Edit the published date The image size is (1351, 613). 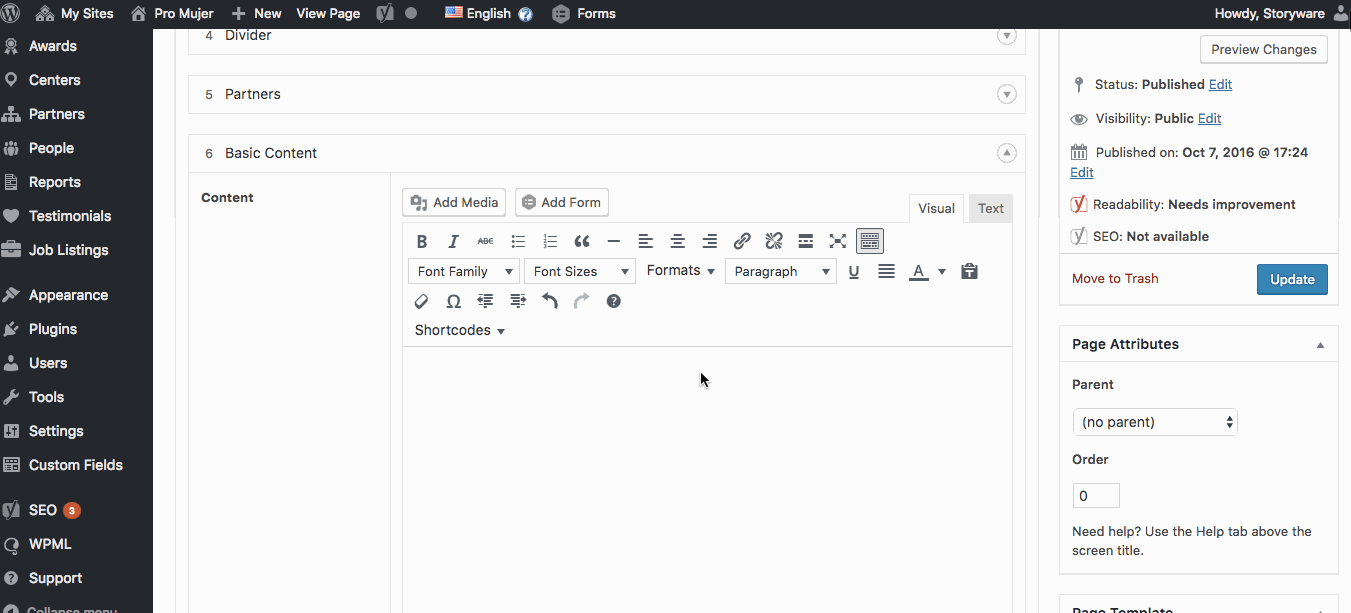point(1082,172)
